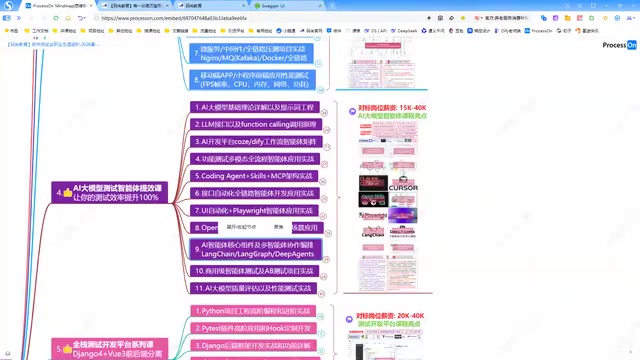Select the main purple AI topic node 4
The height and width of the screenshot is (360, 640).
pyautogui.click(x=110, y=192)
